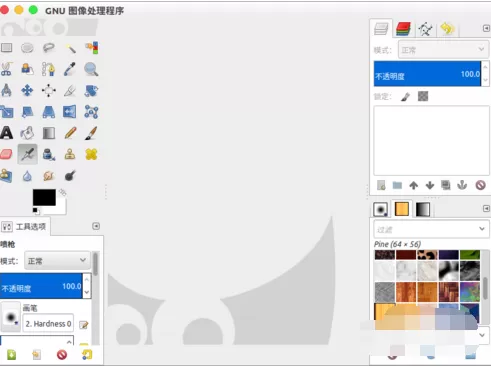This screenshot has height=366, width=491.
Task: Select the Free Select lasso tool
Action: pos(49,48)
